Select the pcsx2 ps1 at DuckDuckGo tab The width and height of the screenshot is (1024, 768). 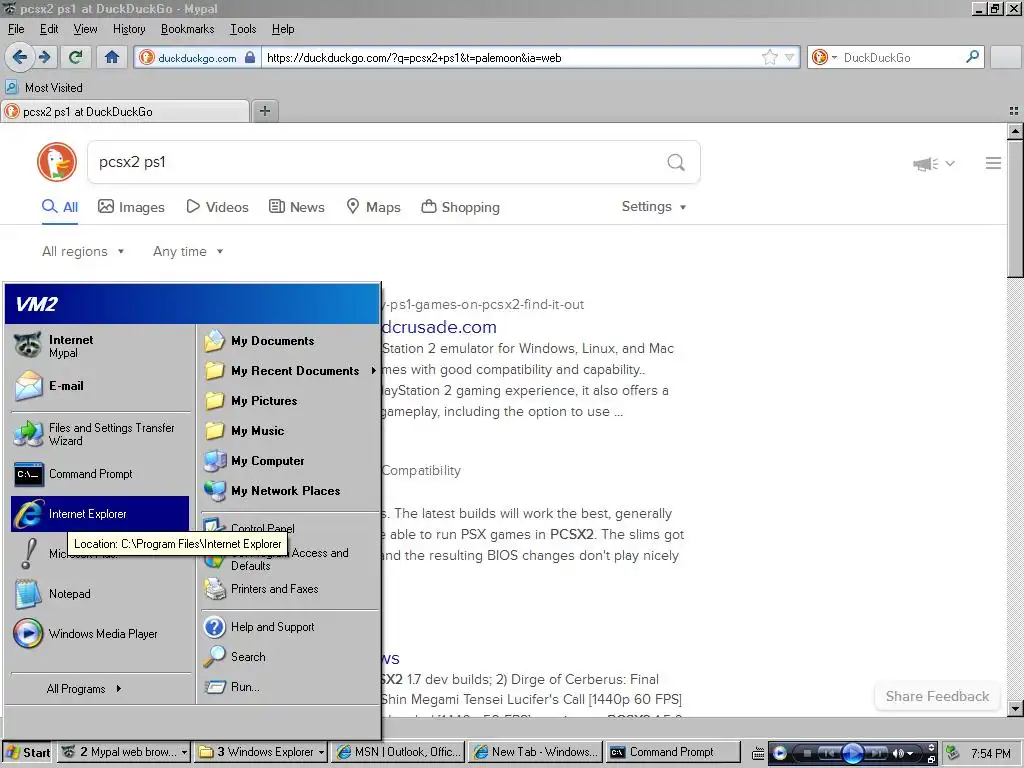[x=125, y=112]
